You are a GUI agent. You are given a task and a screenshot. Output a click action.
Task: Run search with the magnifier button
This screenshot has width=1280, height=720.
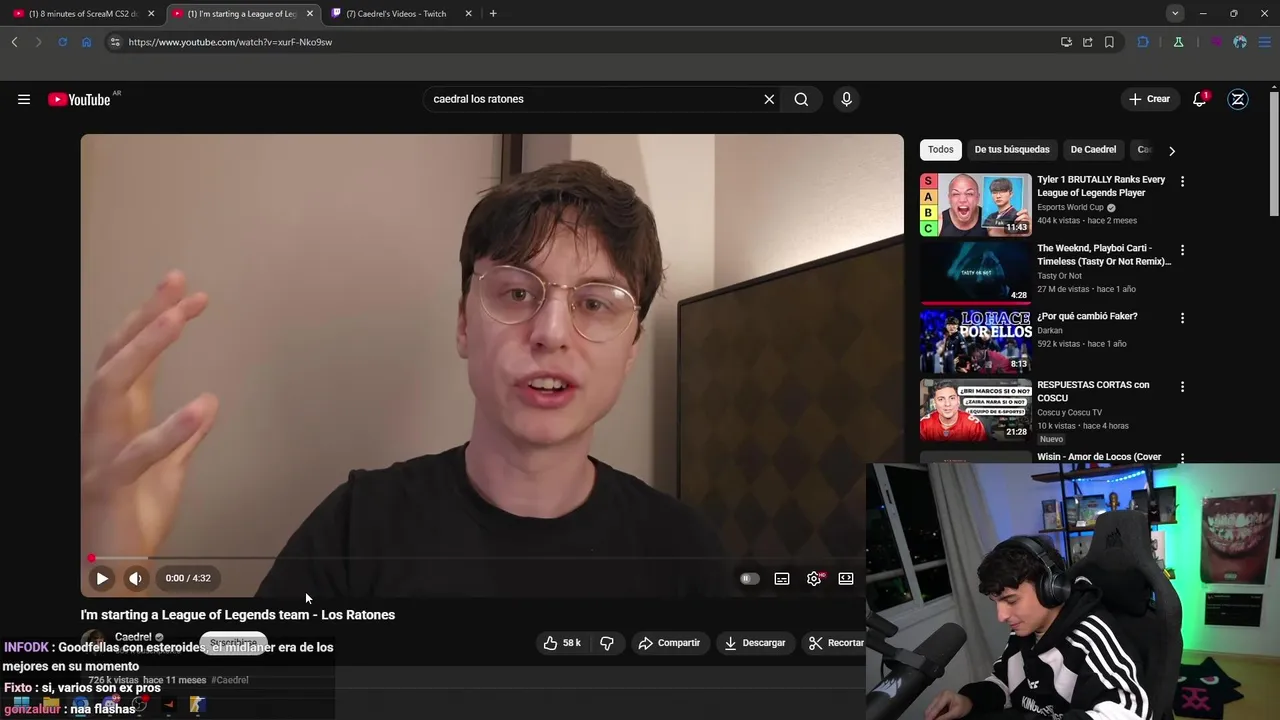tap(801, 99)
